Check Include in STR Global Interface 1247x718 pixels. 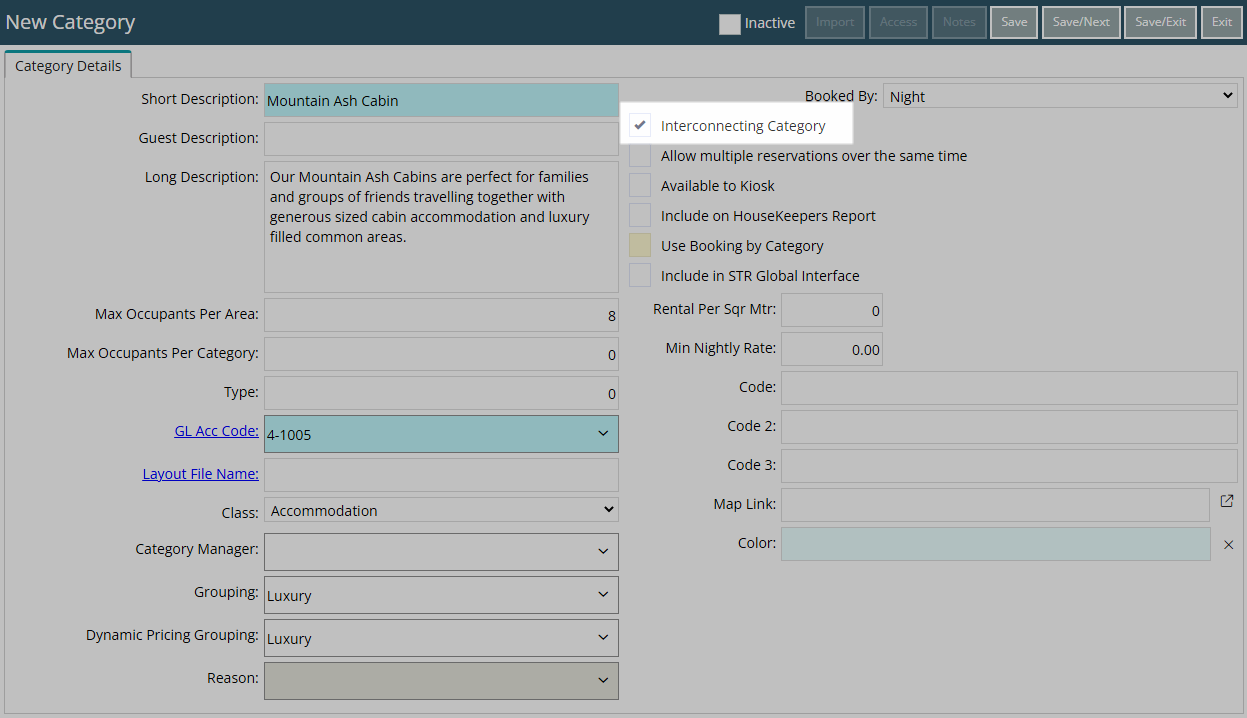click(x=640, y=276)
